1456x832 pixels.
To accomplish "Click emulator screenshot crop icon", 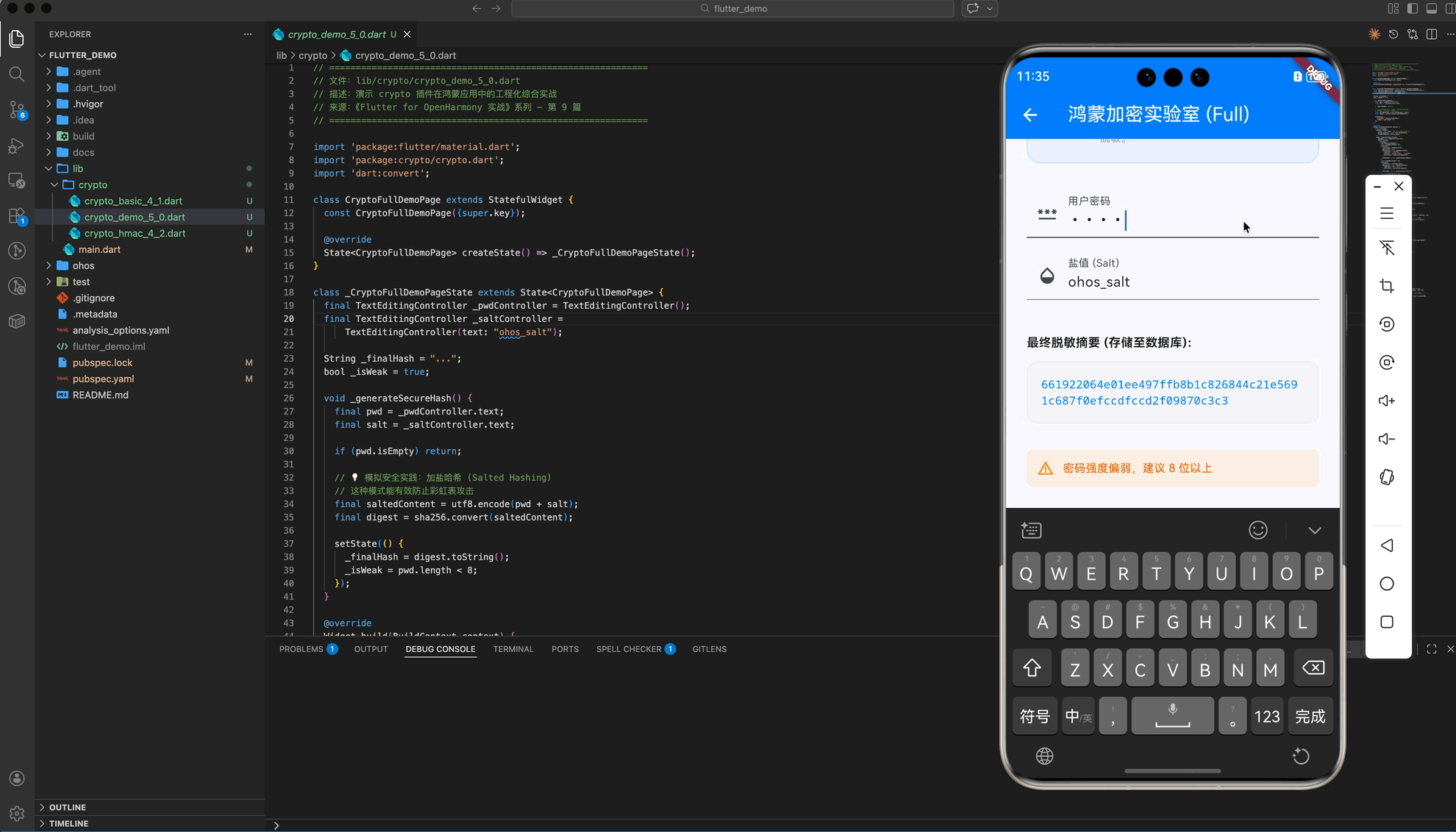I will point(1386,286).
